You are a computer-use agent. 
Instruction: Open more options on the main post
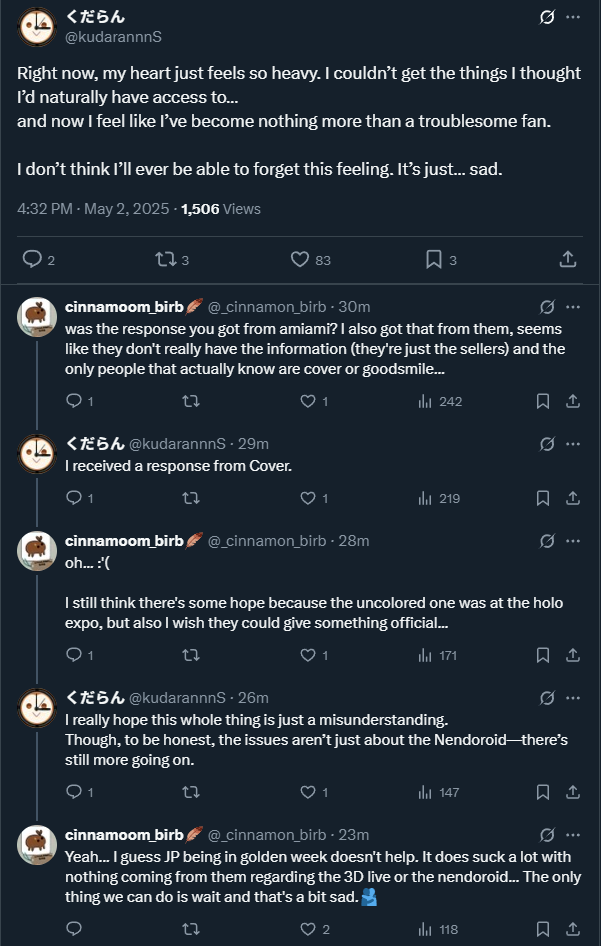click(573, 17)
